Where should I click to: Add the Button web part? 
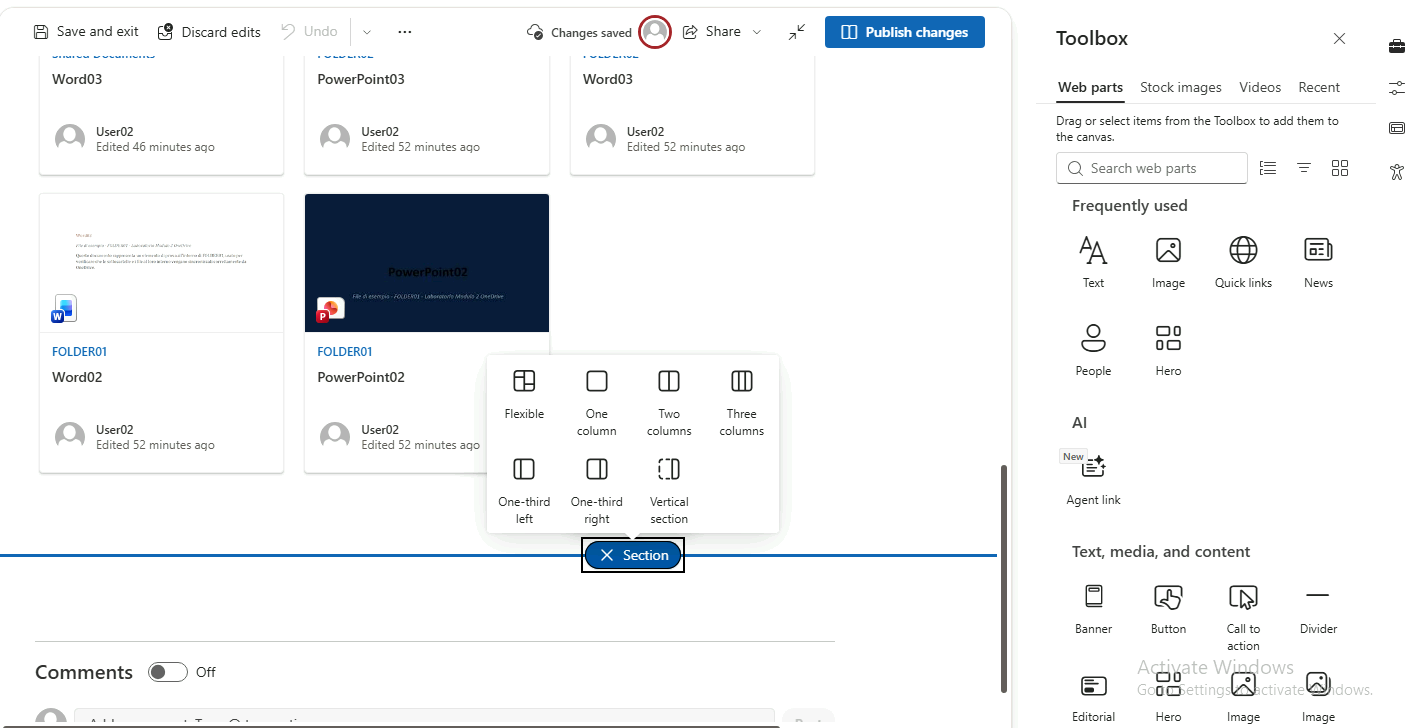pos(1168,609)
